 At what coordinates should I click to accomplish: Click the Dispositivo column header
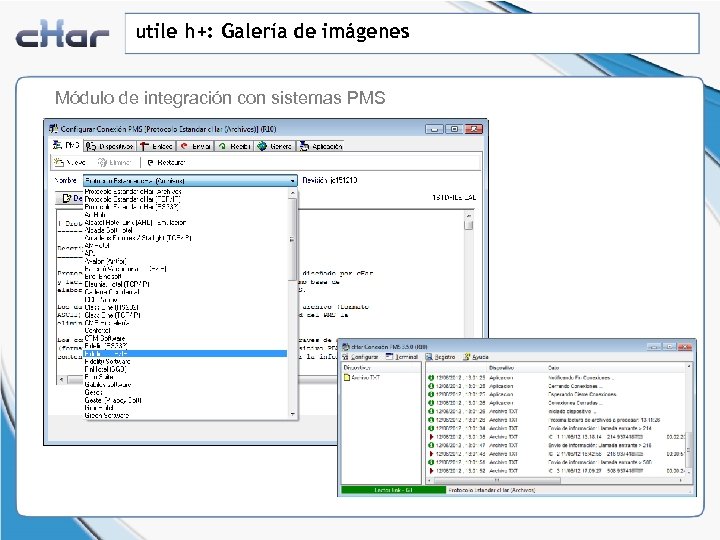click(x=501, y=368)
